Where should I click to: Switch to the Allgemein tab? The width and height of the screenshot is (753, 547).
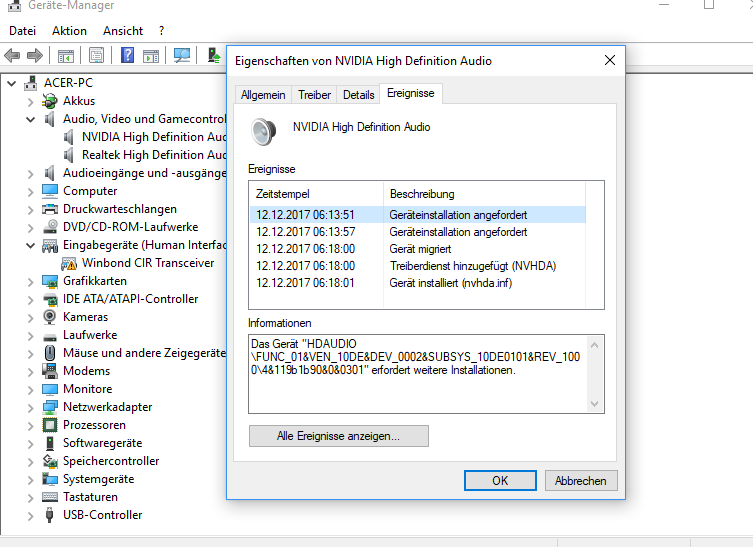[x=263, y=95]
